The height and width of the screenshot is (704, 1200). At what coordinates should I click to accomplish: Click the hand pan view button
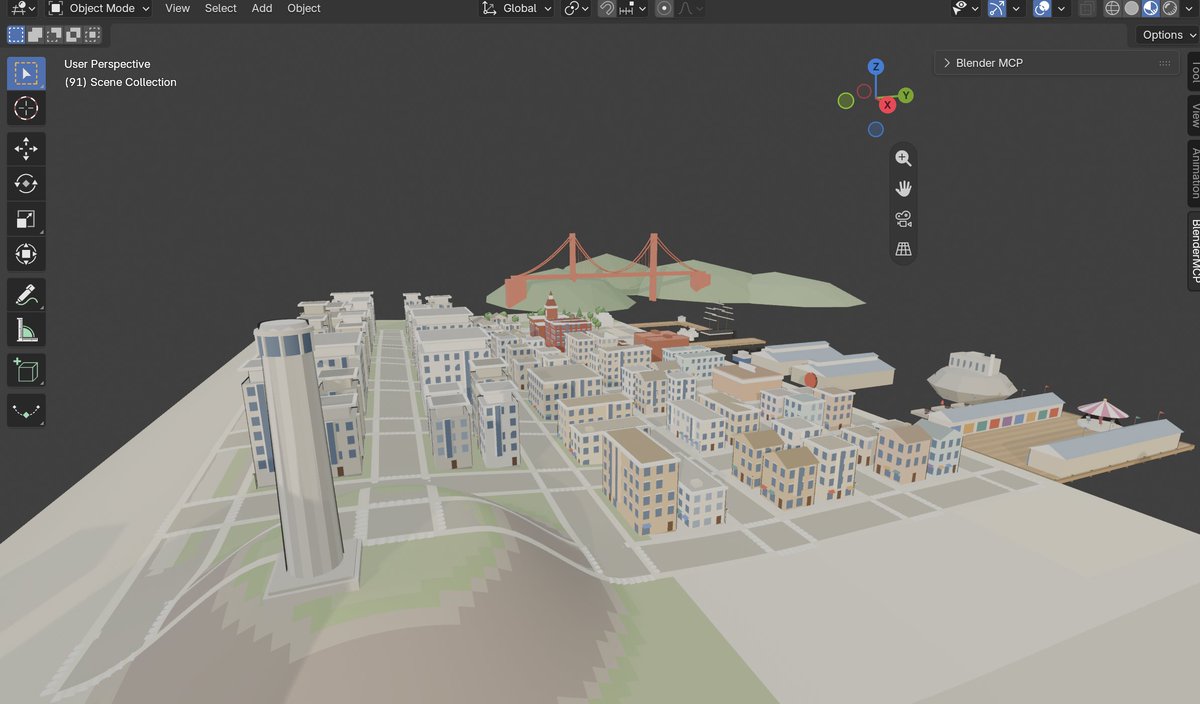click(x=903, y=188)
